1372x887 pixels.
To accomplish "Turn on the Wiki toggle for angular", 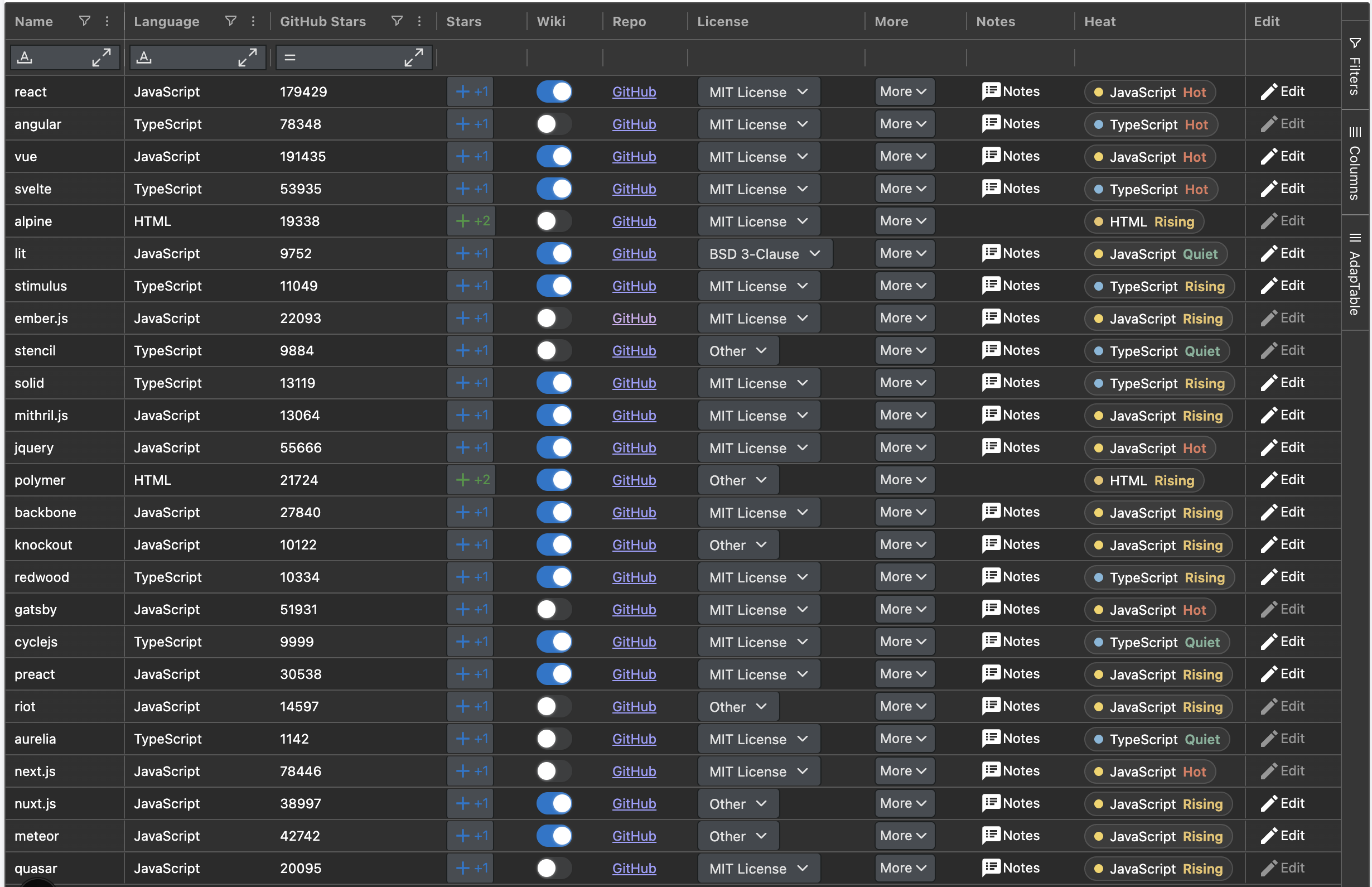I will pos(554,124).
